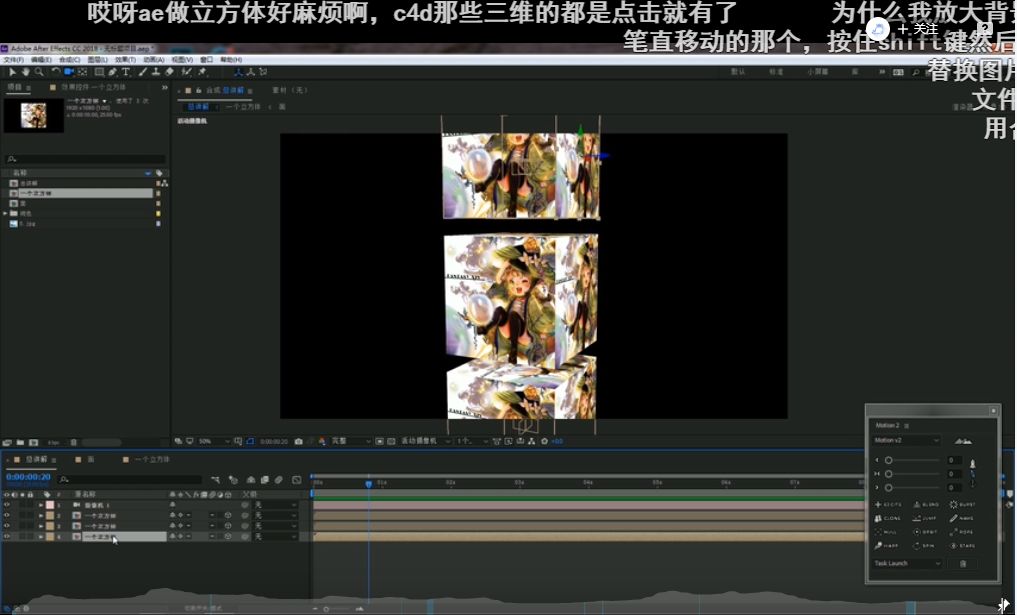The height and width of the screenshot is (615, 1017).
Task: Open the 图层(L) menu
Action: tap(97, 60)
